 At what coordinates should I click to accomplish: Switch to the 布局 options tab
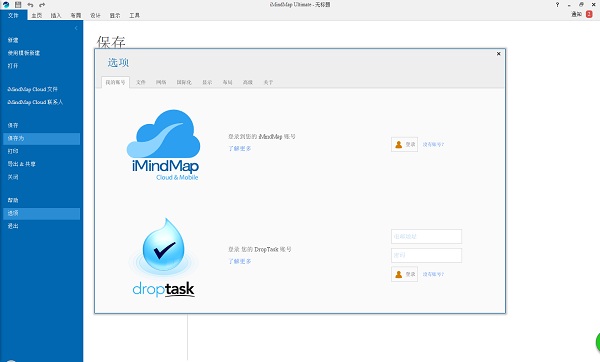coord(228,82)
